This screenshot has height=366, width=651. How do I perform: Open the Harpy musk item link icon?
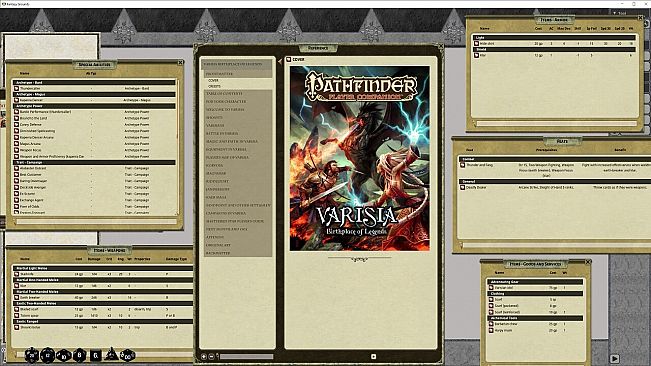pyautogui.click(x=491, y=331)
